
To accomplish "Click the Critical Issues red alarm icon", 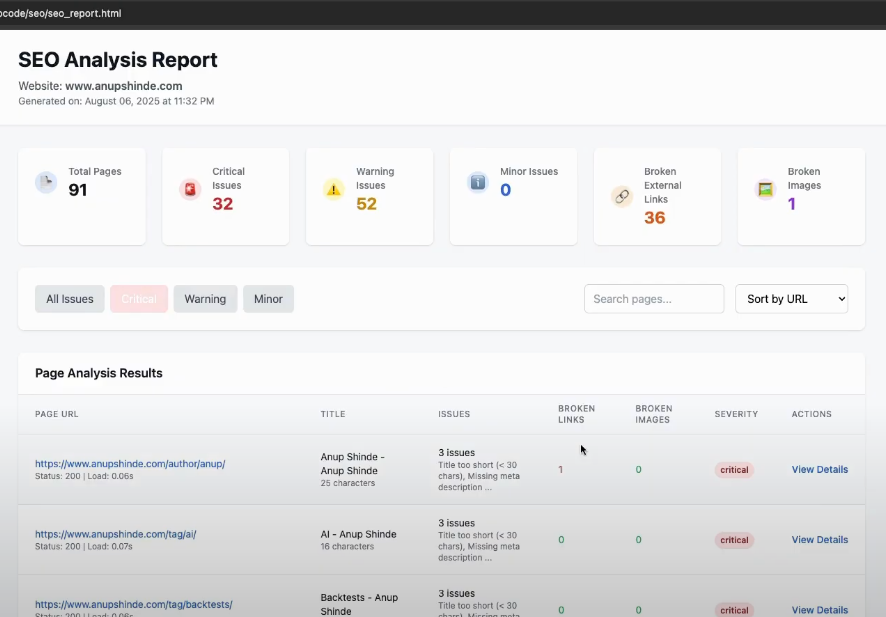I will coord(190,189).
